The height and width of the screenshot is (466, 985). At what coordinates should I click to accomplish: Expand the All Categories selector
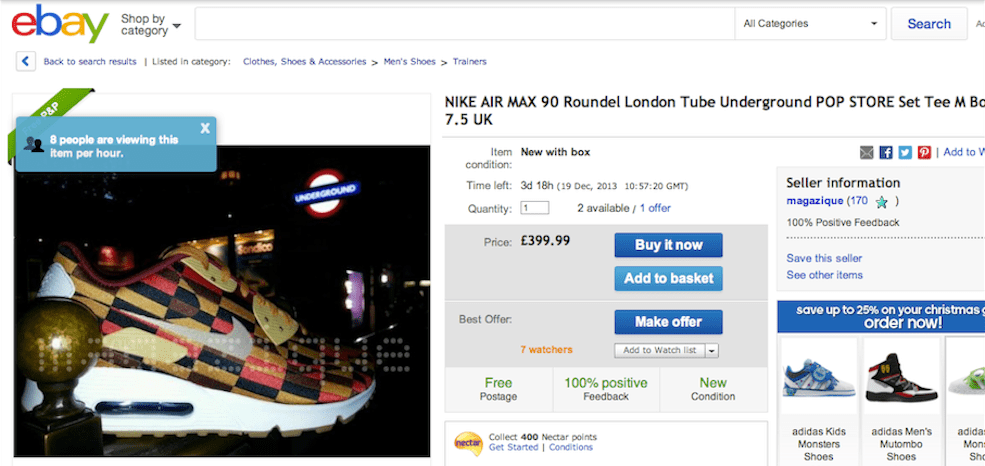[x=811, y=24]
